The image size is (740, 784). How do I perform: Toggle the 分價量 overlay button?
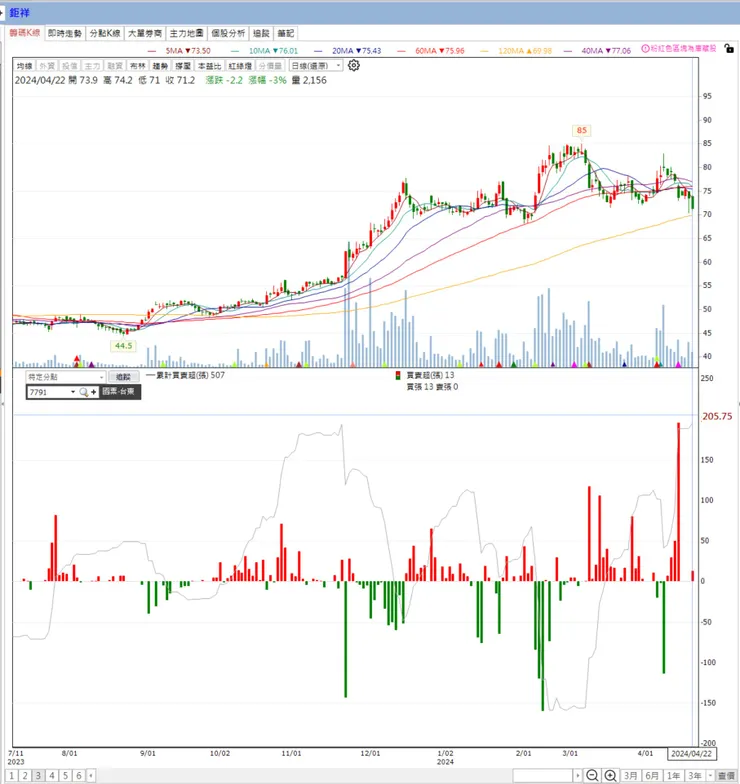(x=270, y=66)
